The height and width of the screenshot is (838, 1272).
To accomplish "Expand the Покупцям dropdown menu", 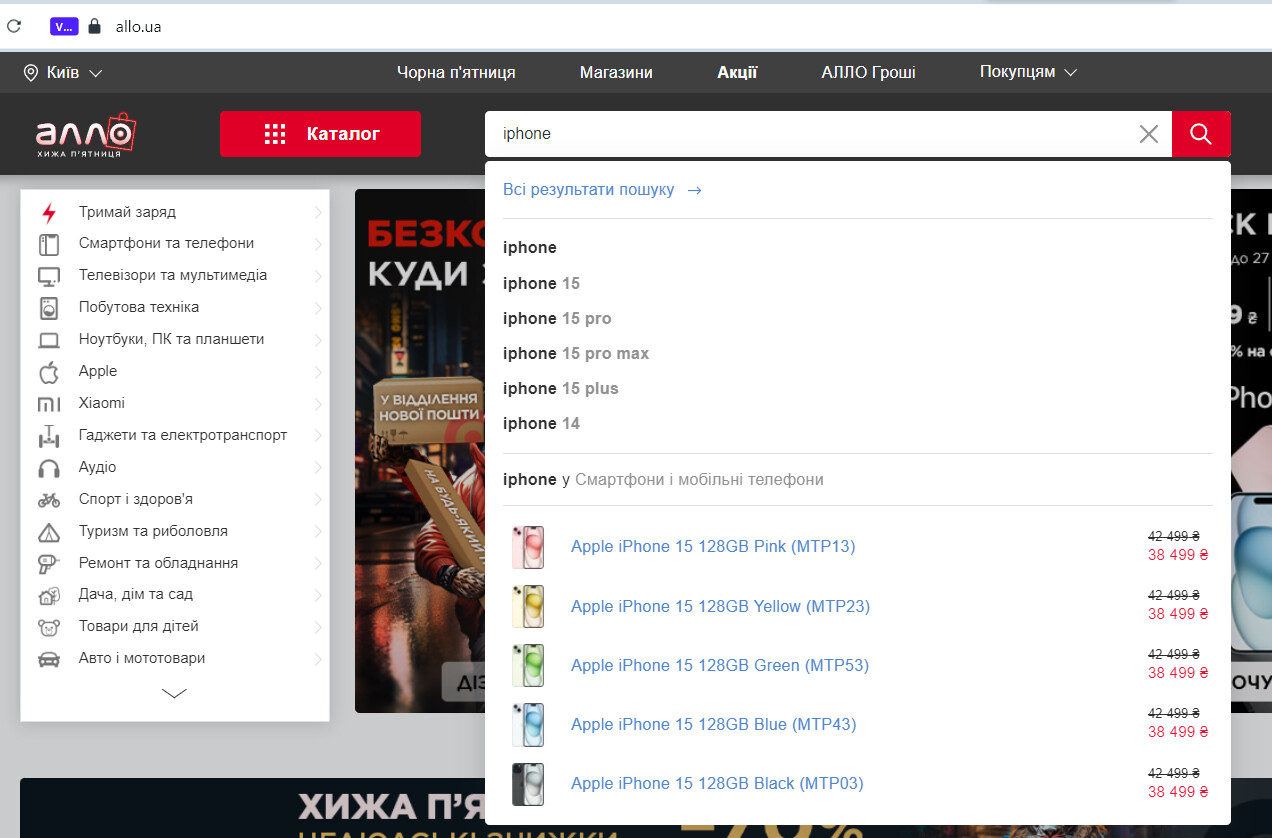I will pyautogui.click(x=1028, y=72).
